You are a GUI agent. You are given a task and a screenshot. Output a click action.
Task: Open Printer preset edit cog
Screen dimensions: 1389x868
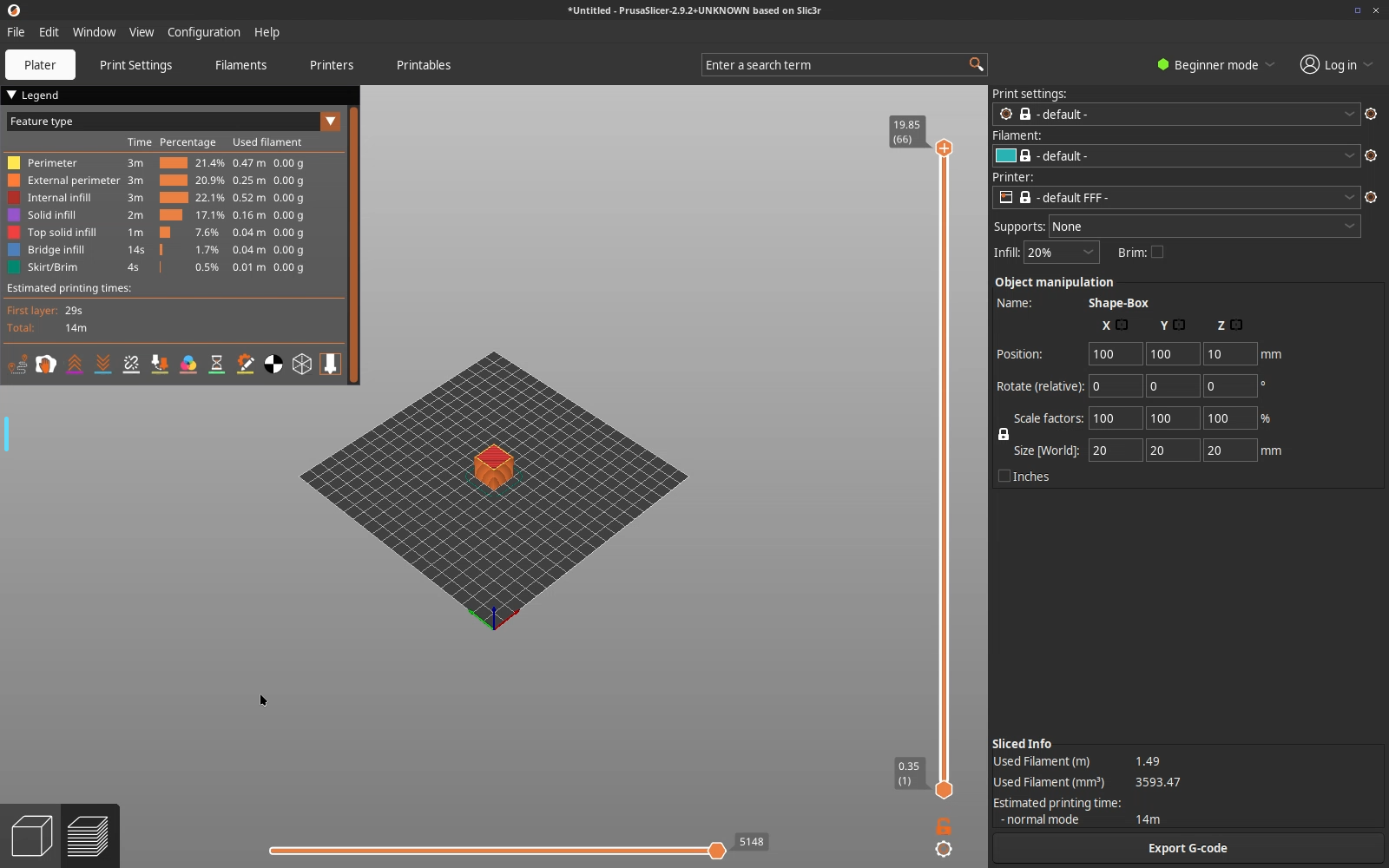(1371, 197)
